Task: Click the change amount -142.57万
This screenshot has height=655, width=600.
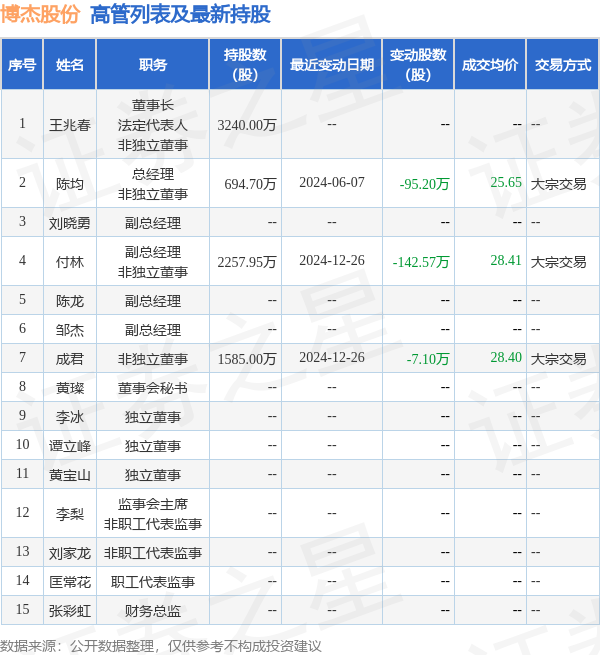Action: pyautogui.click(x=421, y=261)
